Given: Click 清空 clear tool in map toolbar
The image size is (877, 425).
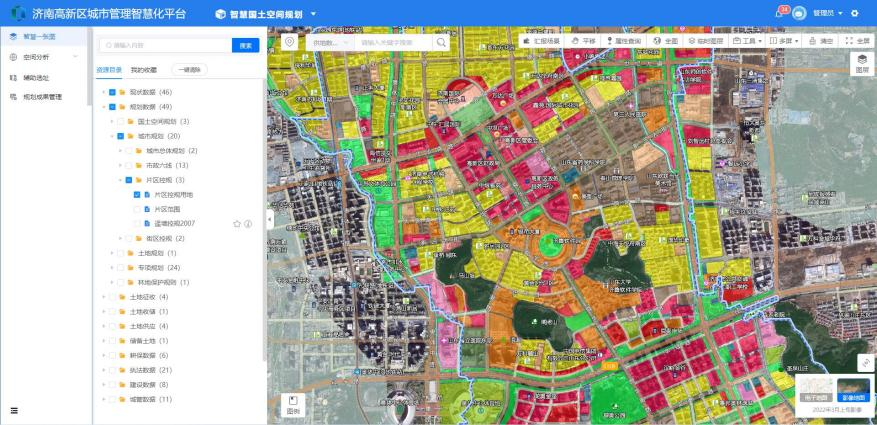Looking at the screenshot, I should pyautogui.click(x=821, y=41).
